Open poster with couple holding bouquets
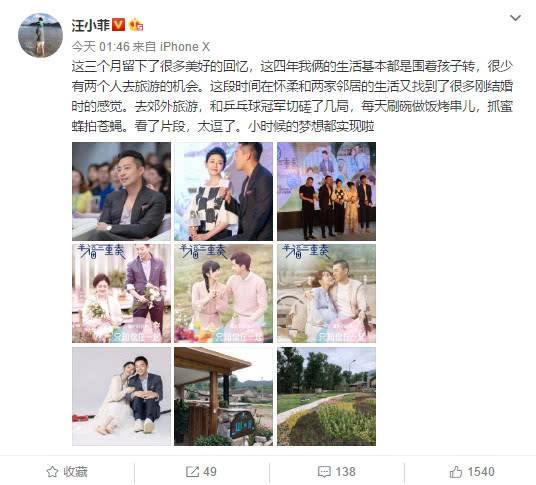This screenshot has width=536, height=485. coord(121,294)
